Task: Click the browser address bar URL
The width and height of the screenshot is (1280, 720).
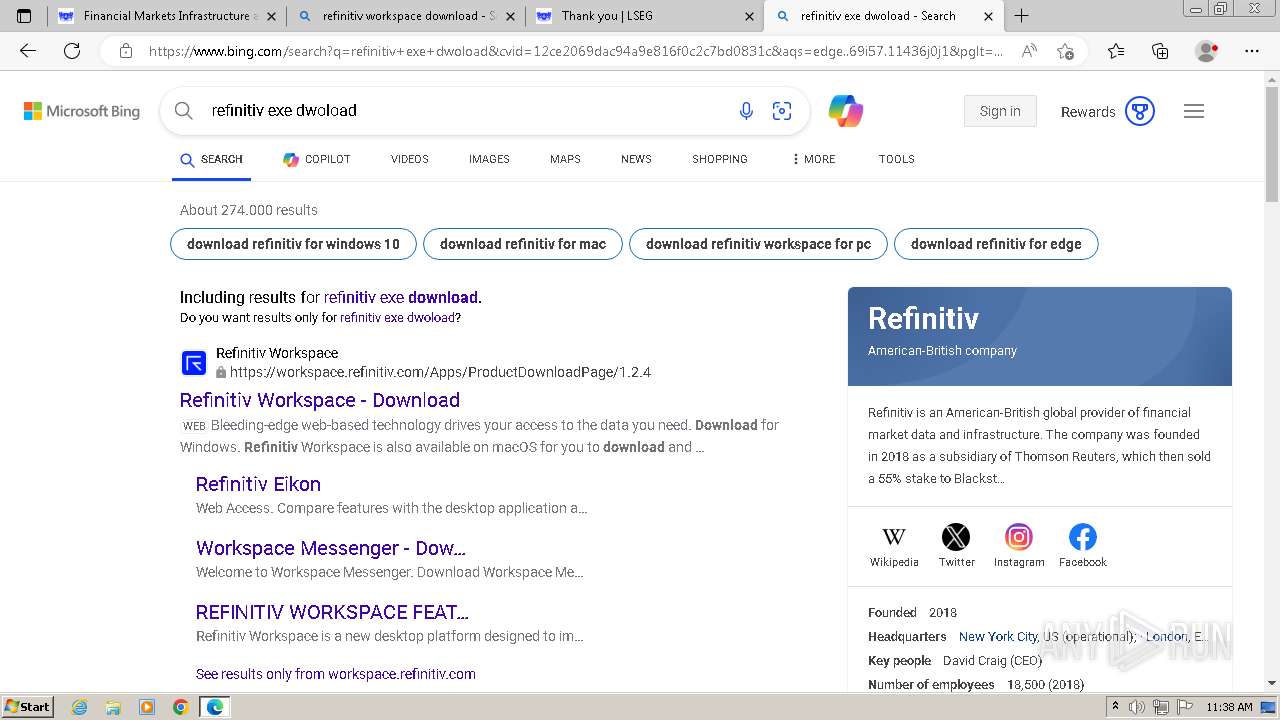Action: (575, 51)
